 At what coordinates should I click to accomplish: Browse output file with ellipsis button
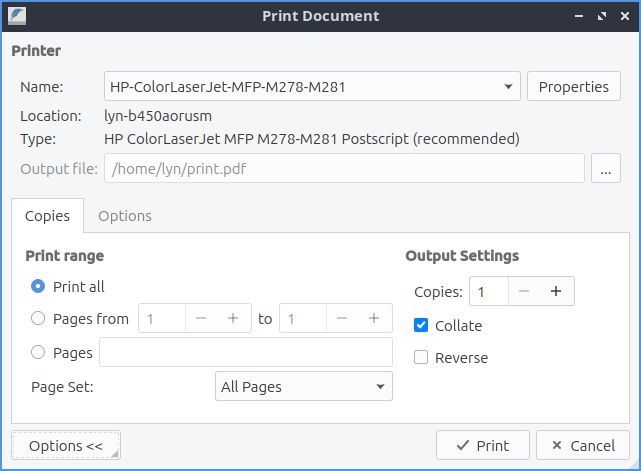(x=606, y=168)
